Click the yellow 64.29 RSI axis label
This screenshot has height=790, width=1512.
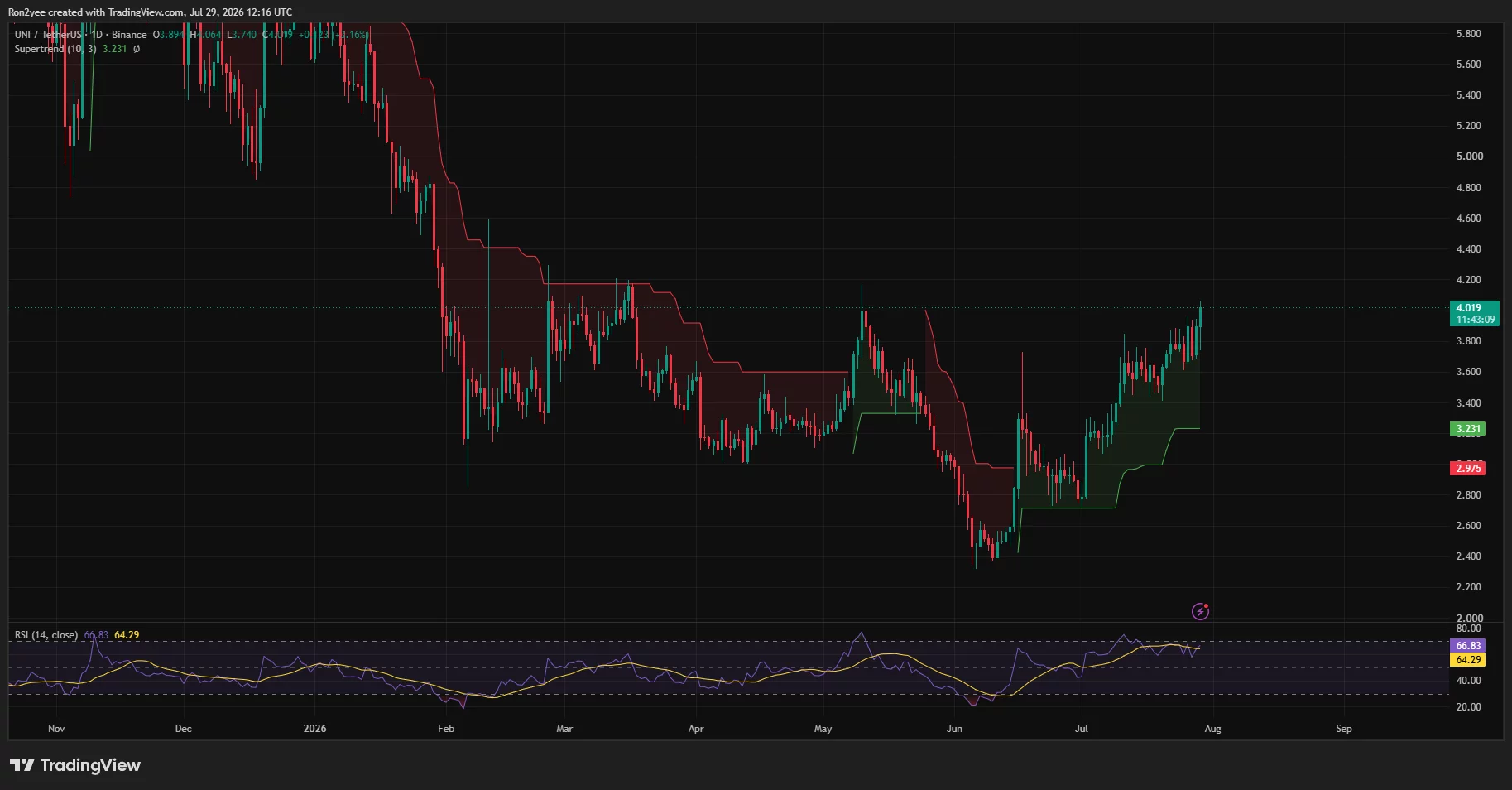click(1468, 660)
